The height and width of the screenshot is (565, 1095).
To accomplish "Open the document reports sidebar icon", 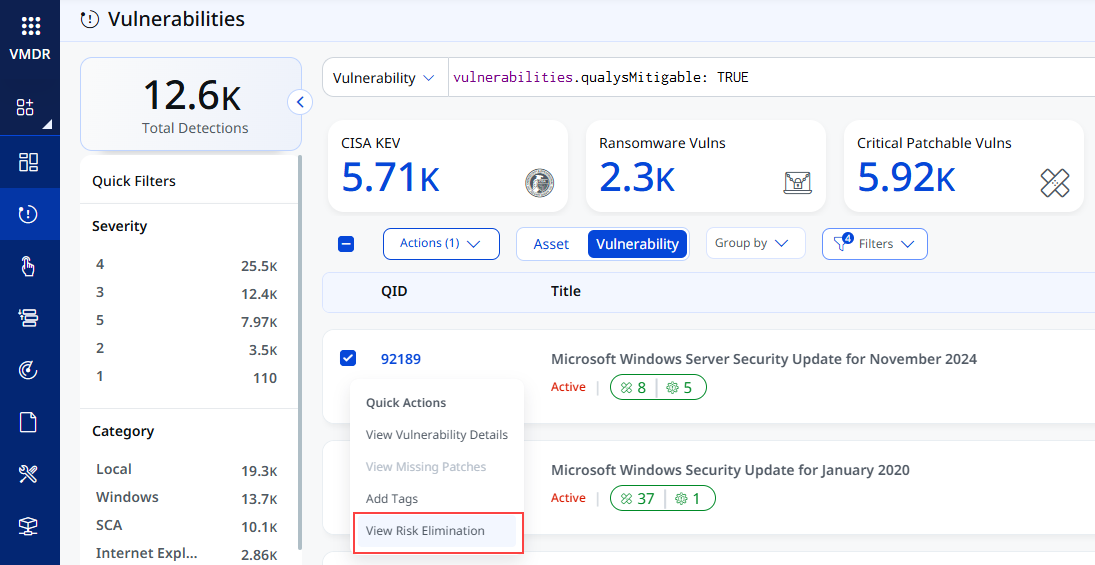I will (28, 423).
